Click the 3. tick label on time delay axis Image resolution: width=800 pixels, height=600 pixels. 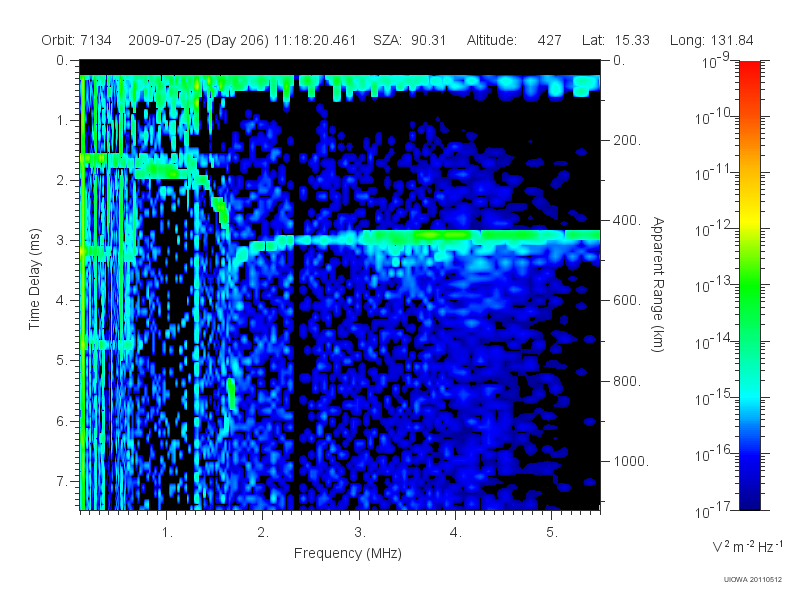click(62, 240)
